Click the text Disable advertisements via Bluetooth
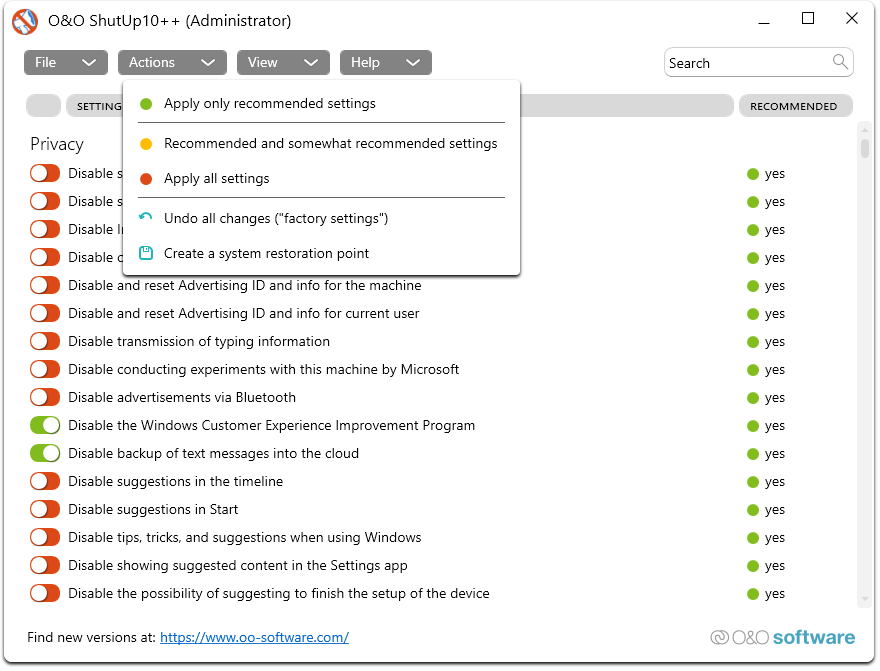Viewport: 880px width, 671px height. tap(182, 398)
